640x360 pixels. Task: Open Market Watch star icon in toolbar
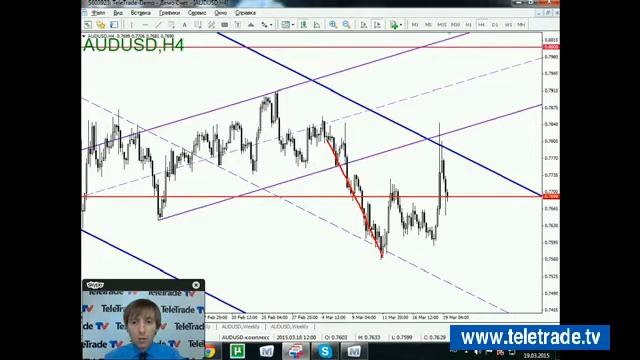click(x=101, y=25)
